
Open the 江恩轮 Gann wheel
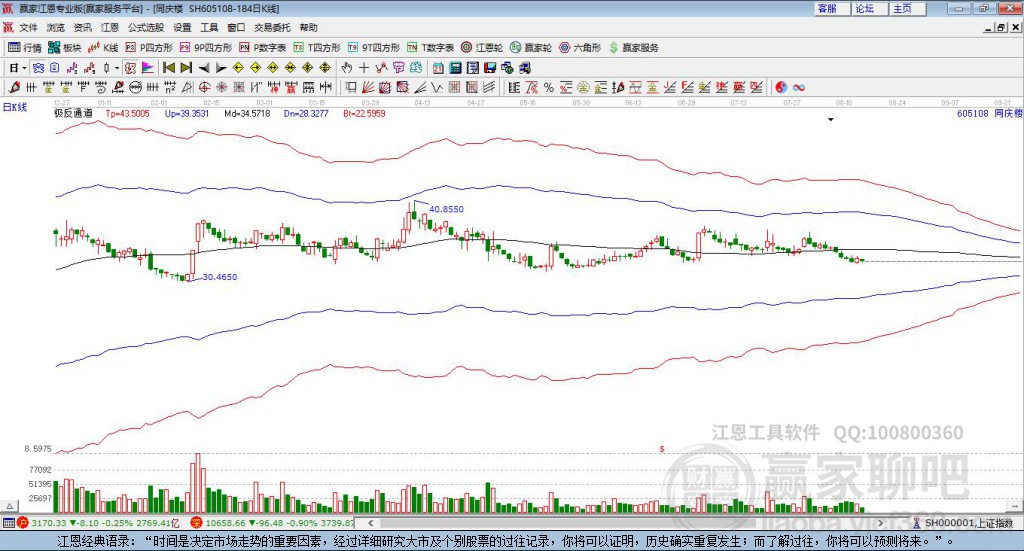pyautogui.click(x=482, y=48)
